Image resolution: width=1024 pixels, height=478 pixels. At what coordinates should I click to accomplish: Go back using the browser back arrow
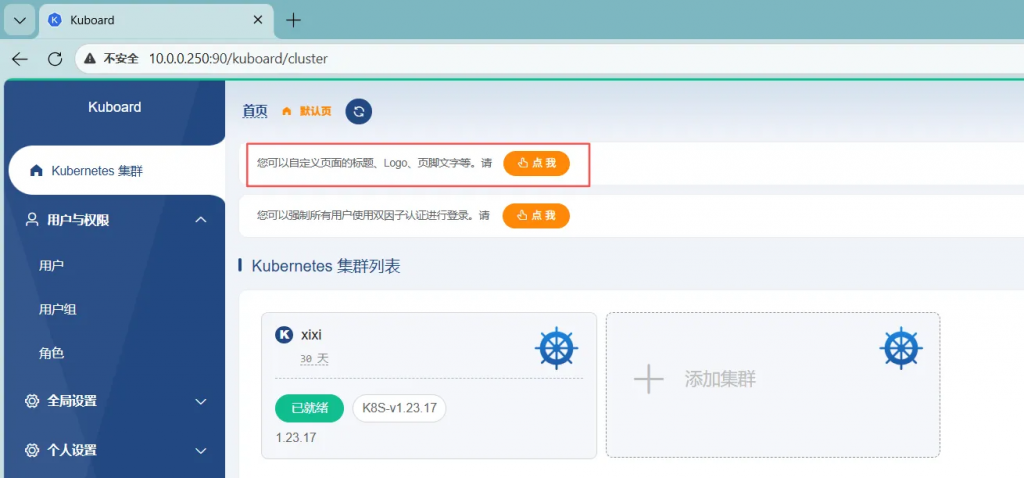click(x=20, y=59)
